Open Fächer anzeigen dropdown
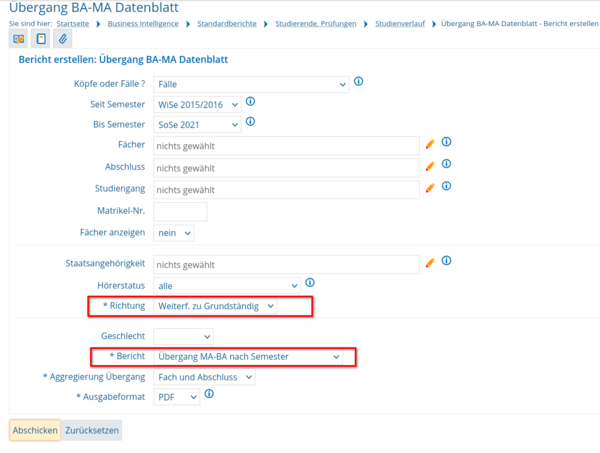600x453 pixels. pyautogui.click(x=174, y=233)
